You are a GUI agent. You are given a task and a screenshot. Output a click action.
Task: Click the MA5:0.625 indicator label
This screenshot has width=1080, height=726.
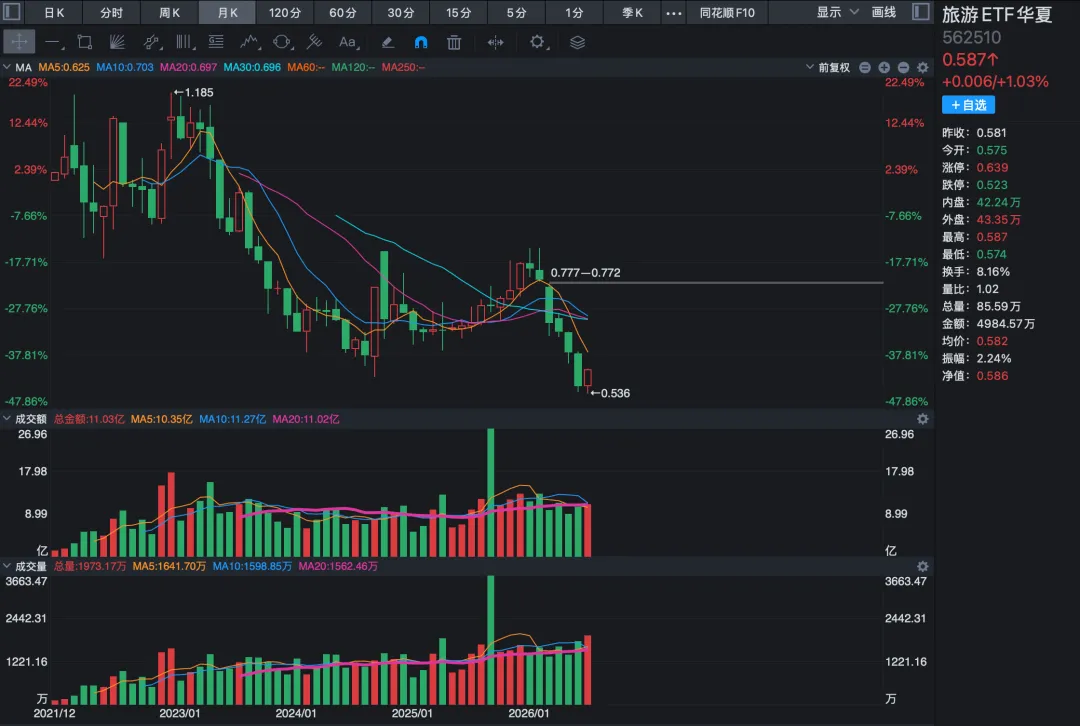pos(64,68)
